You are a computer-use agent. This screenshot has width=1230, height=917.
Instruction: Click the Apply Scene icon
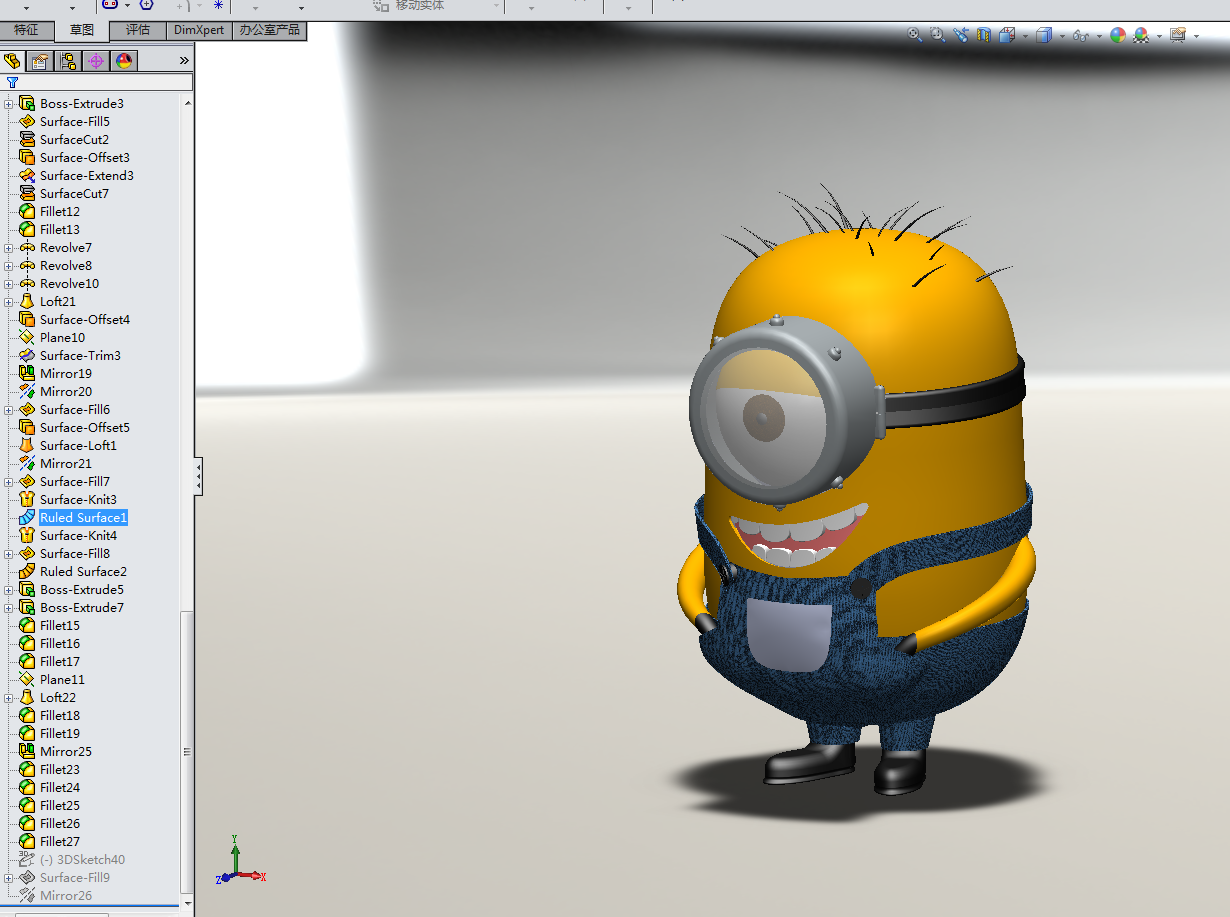(x=1141, y=35)
